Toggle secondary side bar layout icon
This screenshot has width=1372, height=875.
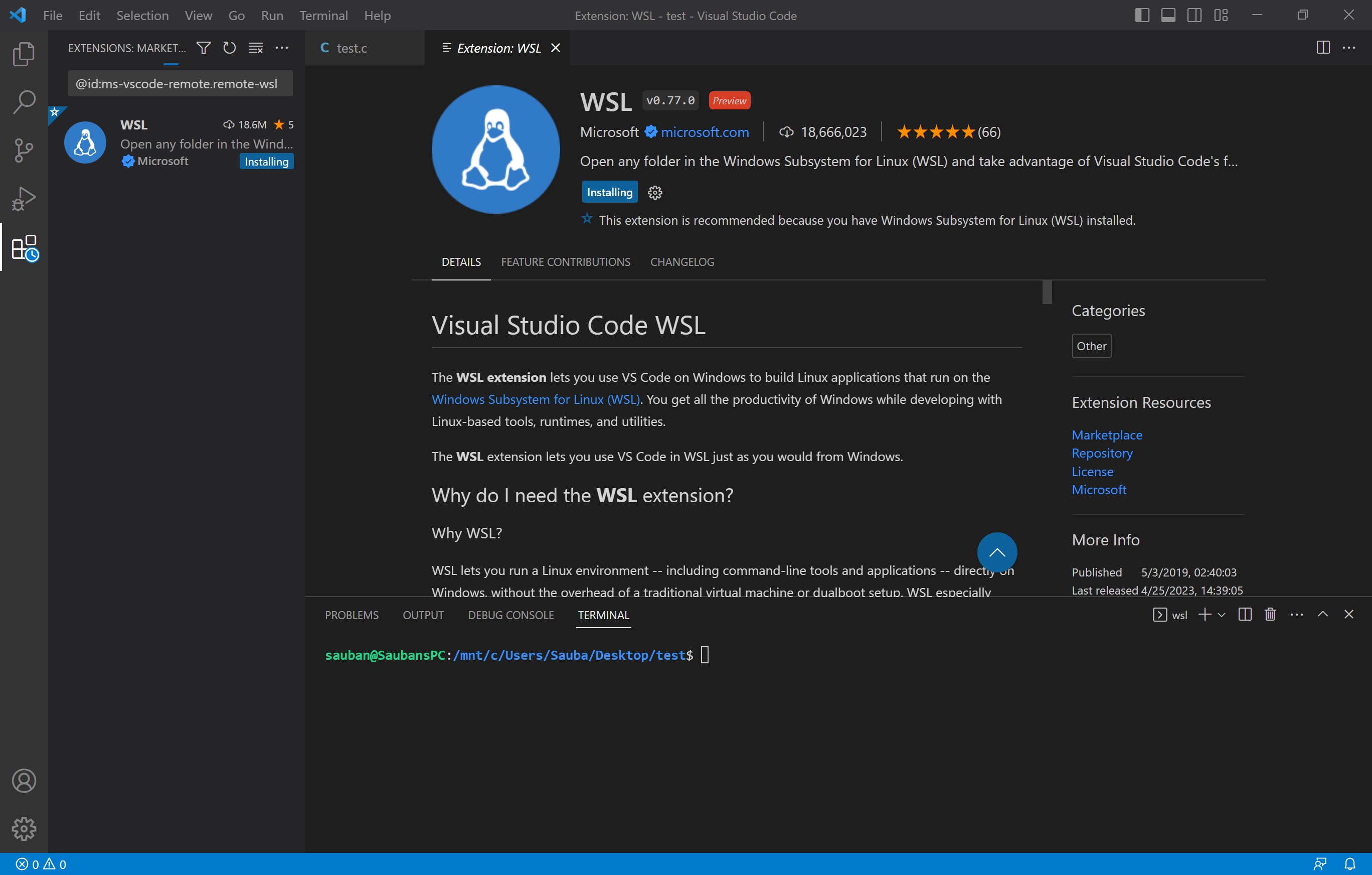click(x=1194, y=16)
